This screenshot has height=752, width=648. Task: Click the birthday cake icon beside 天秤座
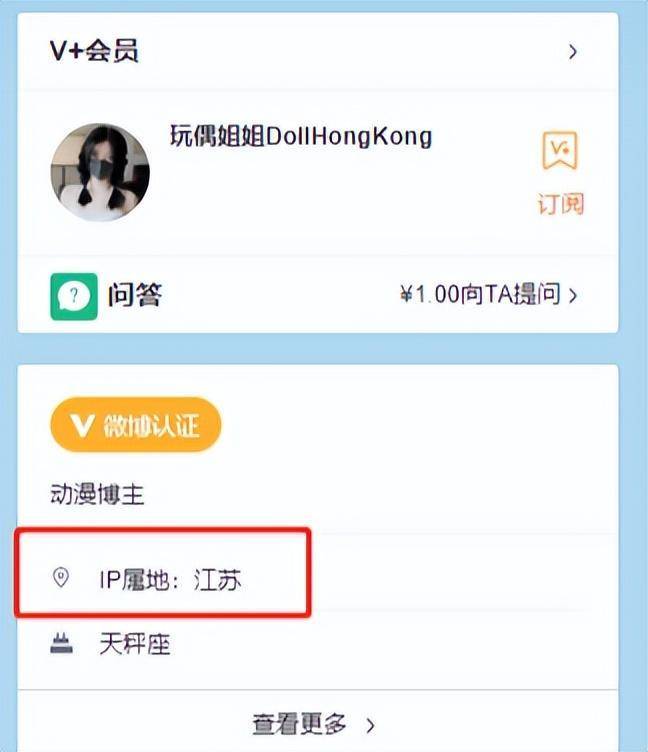(61, 643)
